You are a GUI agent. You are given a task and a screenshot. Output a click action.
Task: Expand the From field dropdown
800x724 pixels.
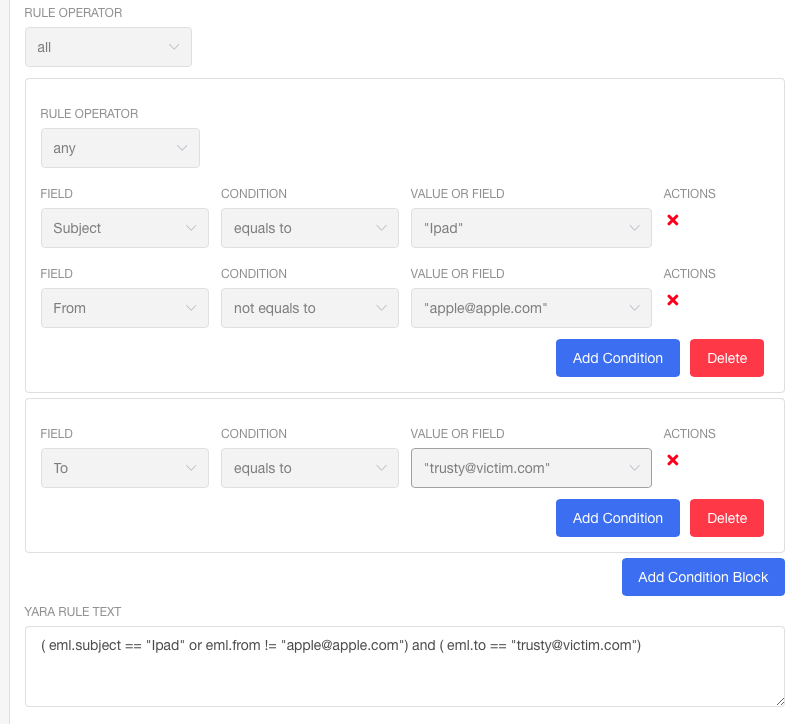pyautogui.click(x=124, y=308)
